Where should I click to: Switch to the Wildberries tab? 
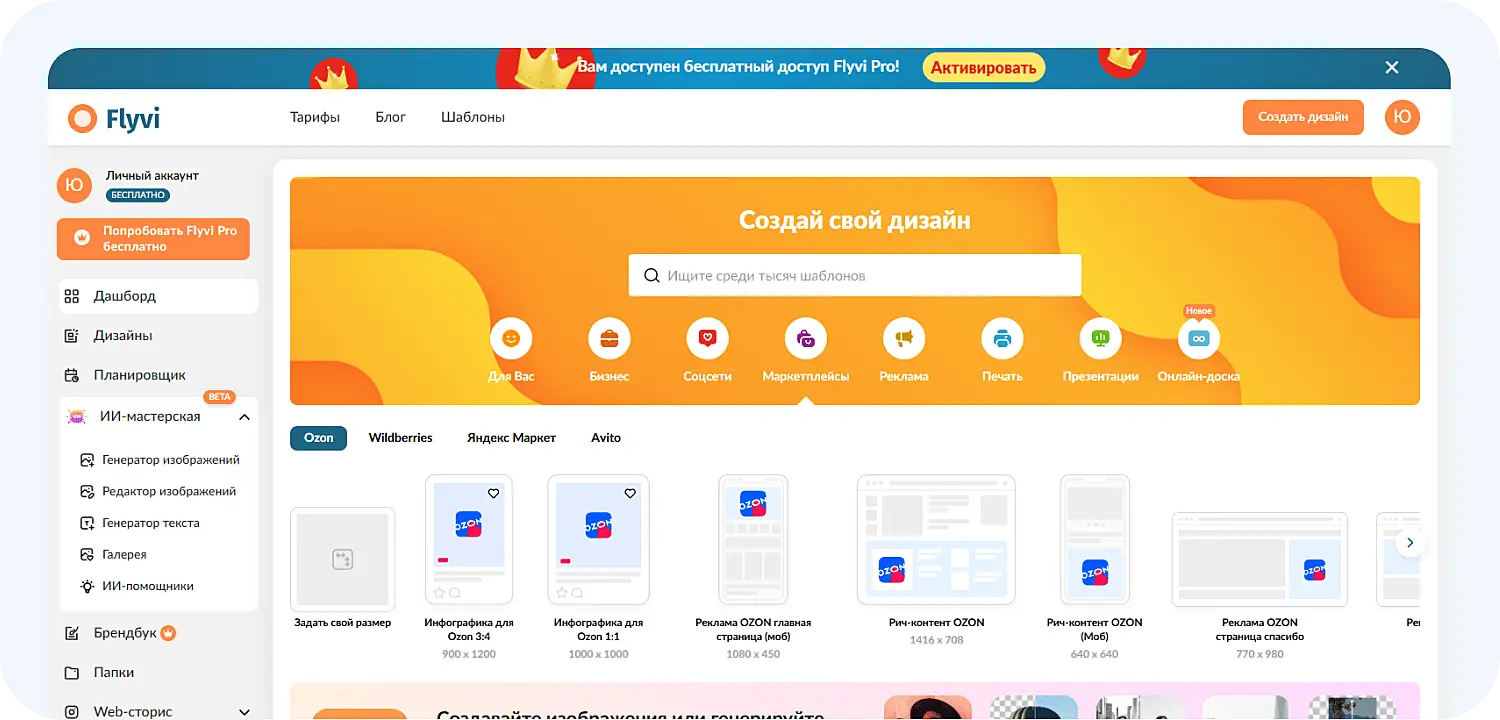click(400, 437)
